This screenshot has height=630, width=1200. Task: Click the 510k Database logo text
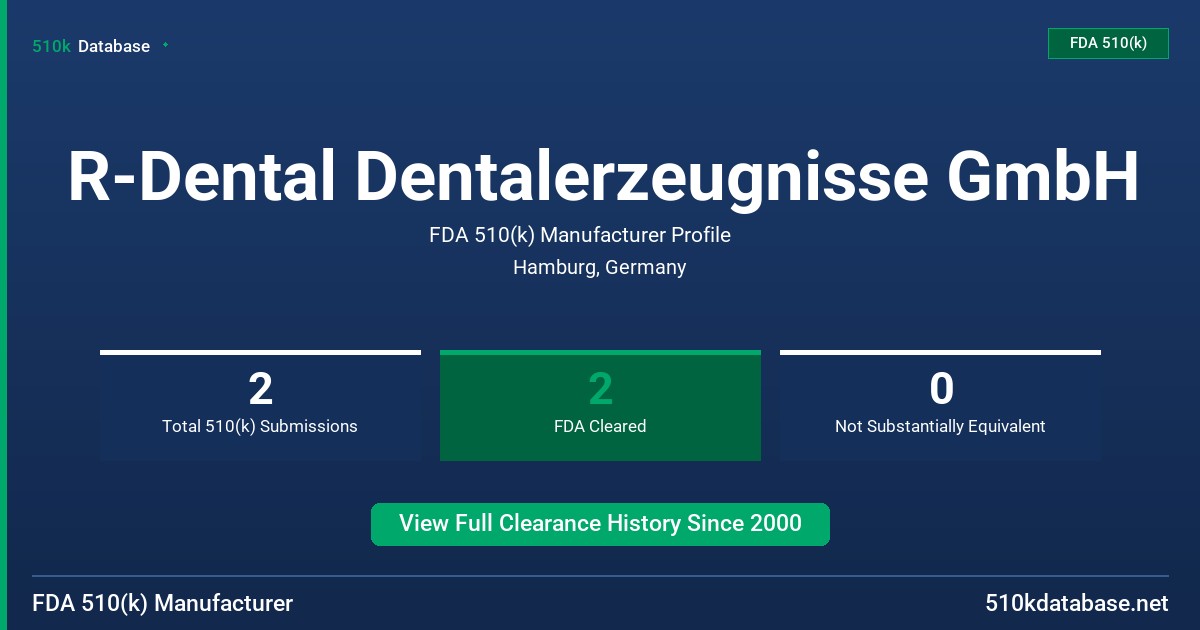91,46
